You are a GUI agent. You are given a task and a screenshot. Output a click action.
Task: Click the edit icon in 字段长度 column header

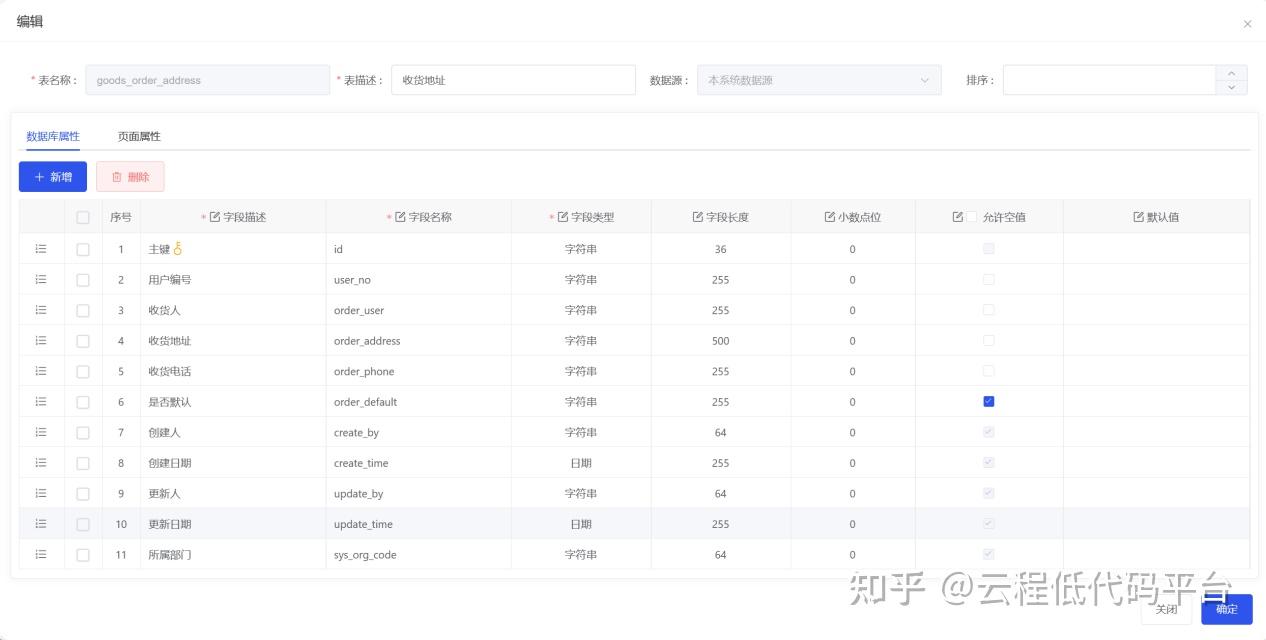697,217
